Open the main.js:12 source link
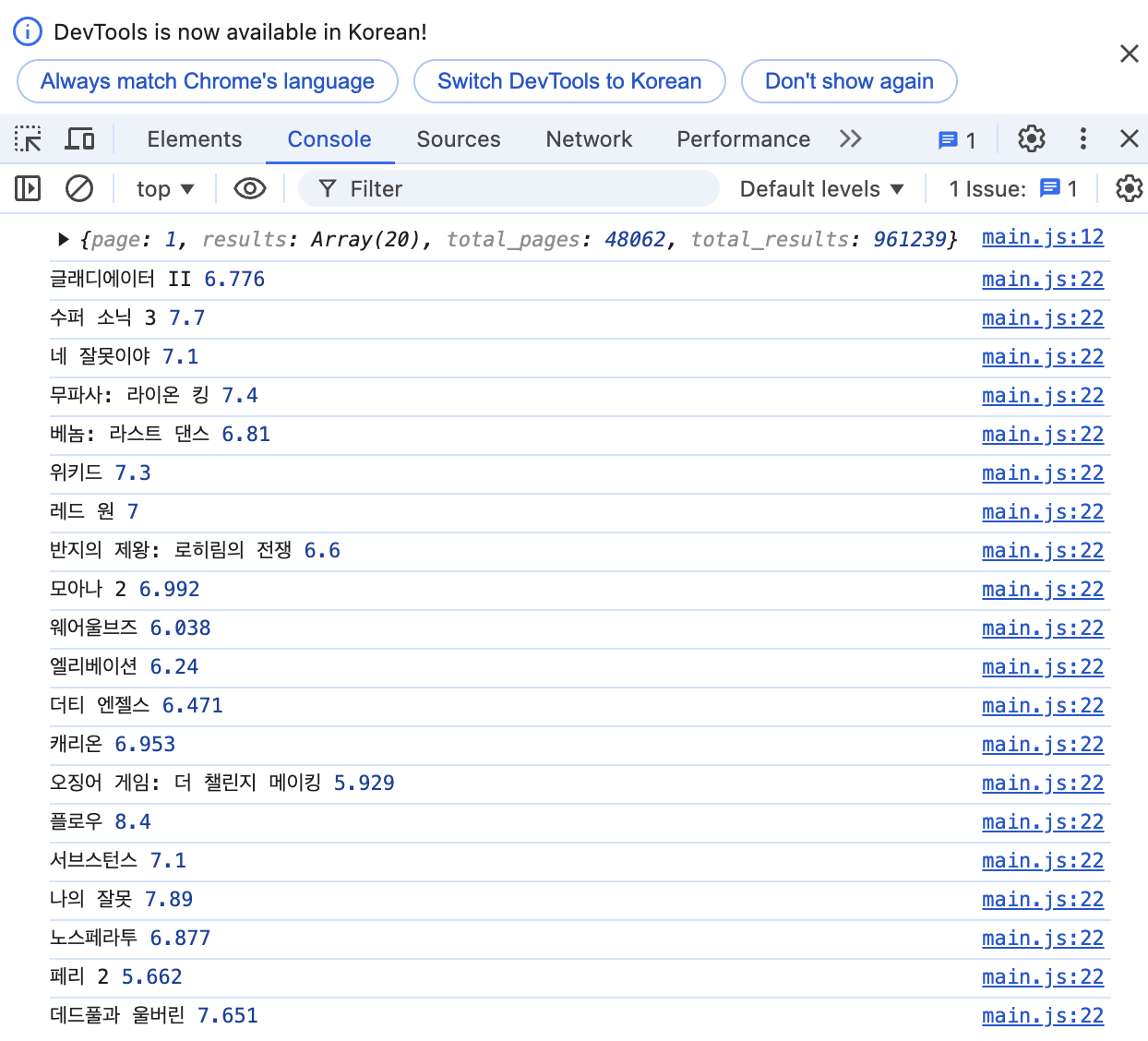 coord(1043,238)
